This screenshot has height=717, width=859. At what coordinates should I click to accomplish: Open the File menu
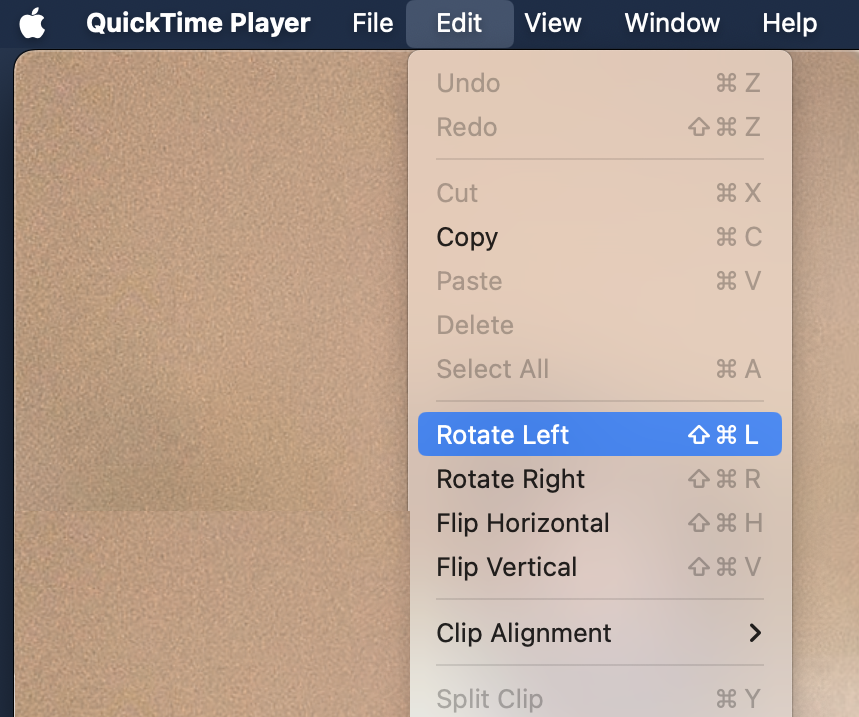(x=372, y=23)
